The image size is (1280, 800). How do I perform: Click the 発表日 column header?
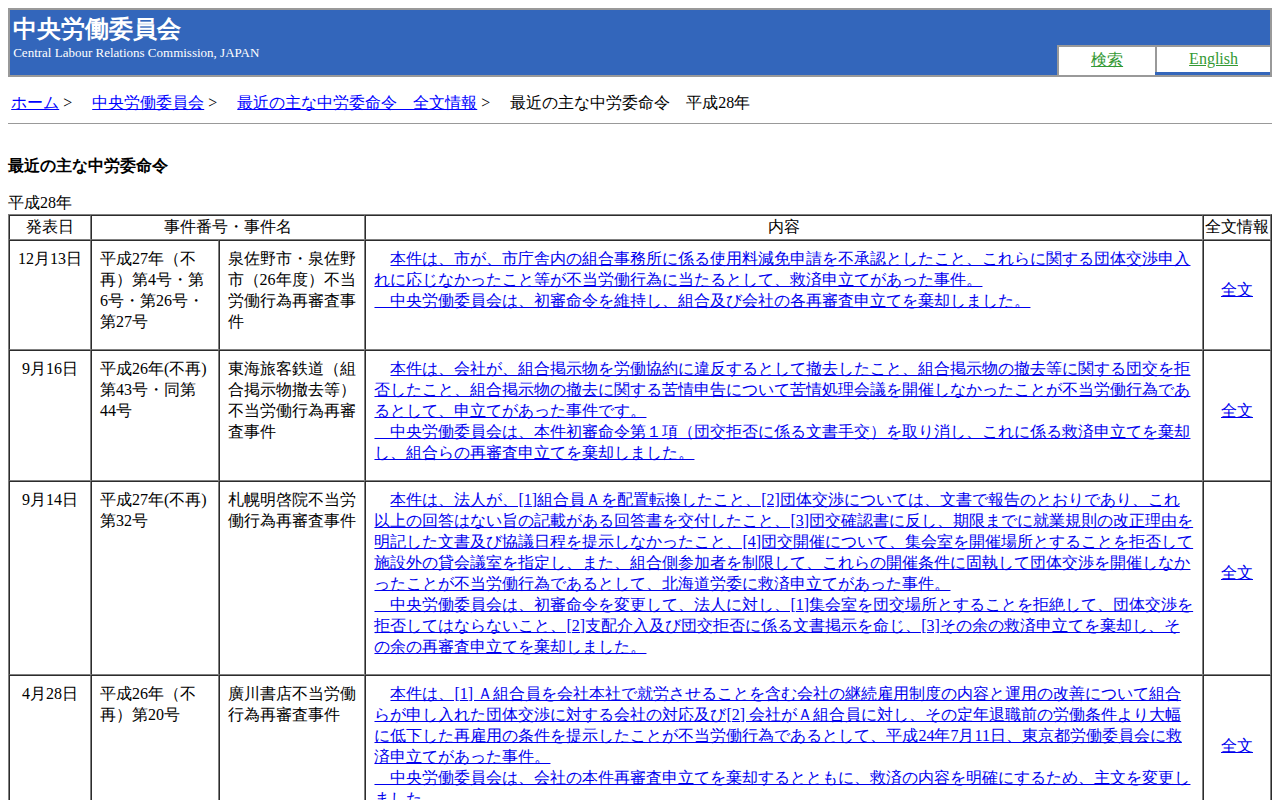49,227
